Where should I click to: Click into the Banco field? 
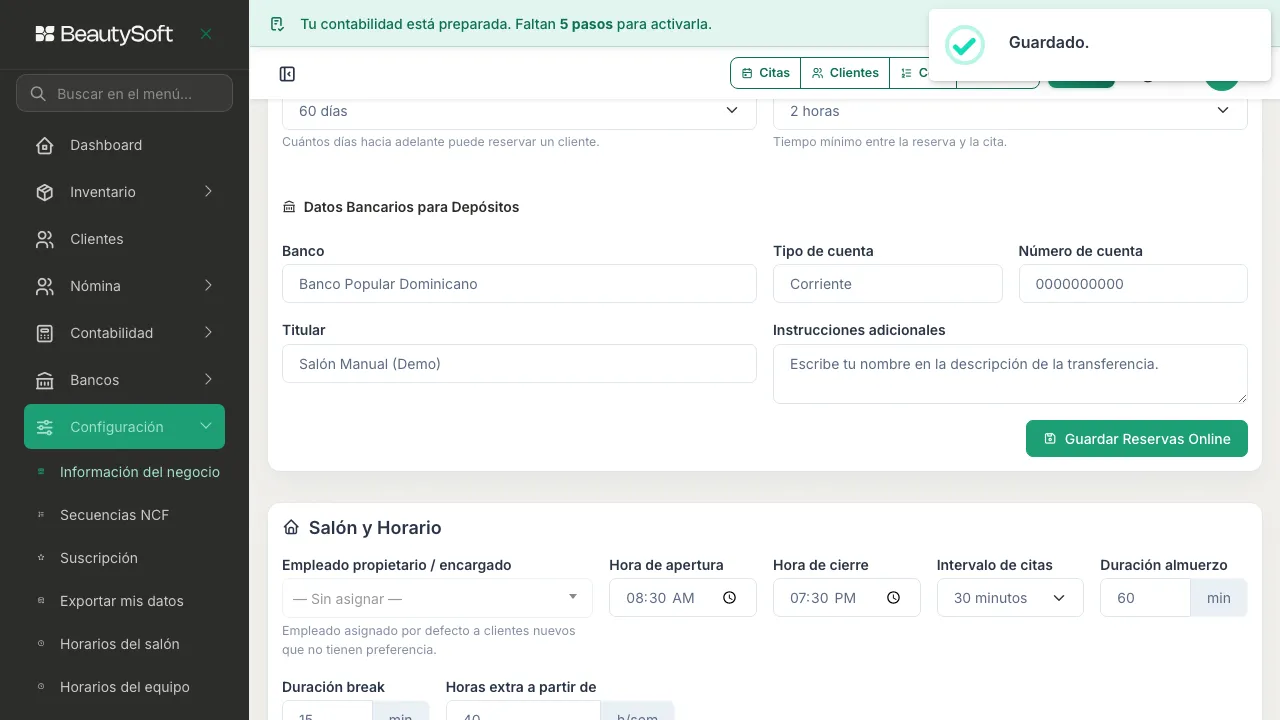pyautogui.click(x=519, y=284)
